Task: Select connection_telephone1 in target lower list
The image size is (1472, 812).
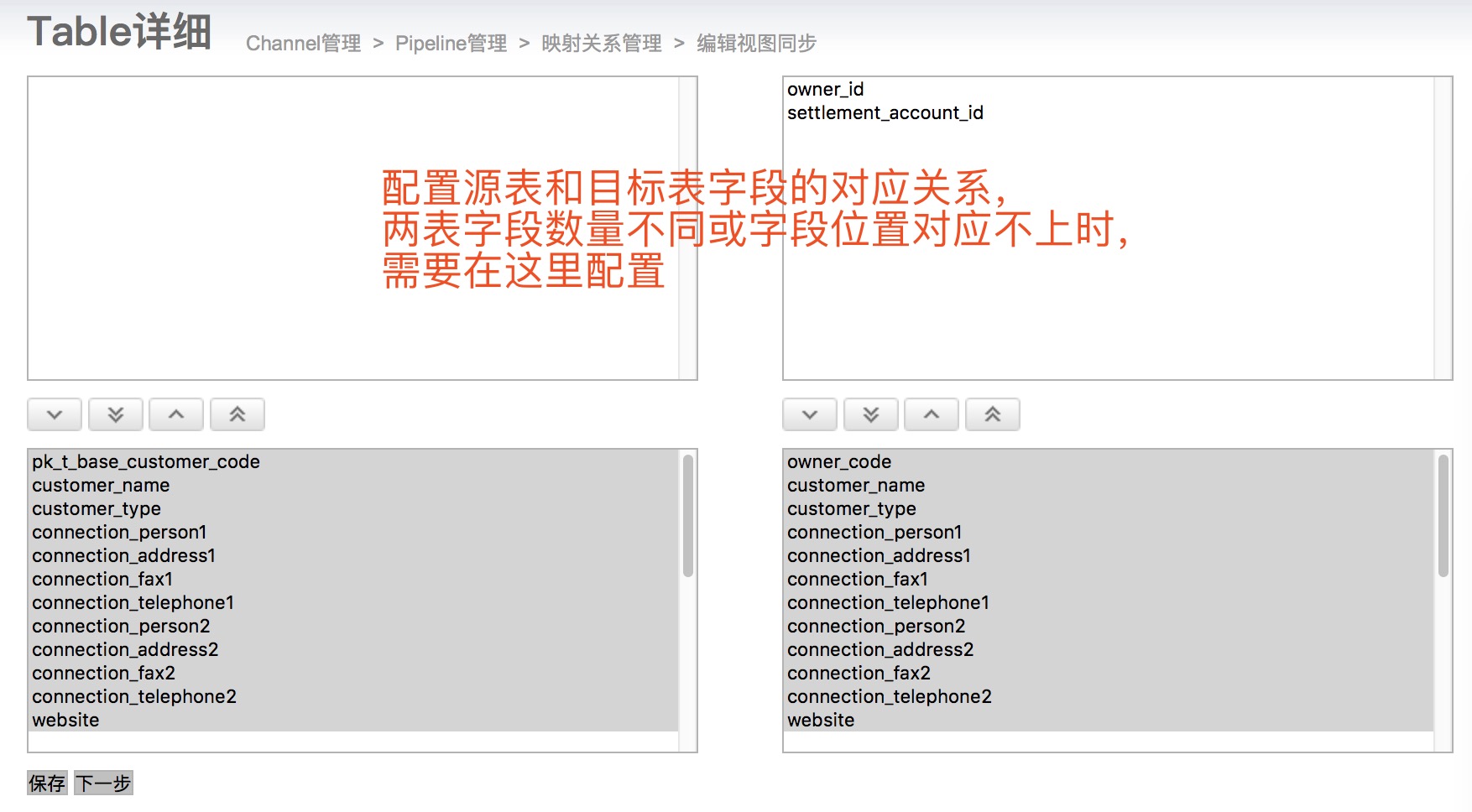Action: 1109,602
